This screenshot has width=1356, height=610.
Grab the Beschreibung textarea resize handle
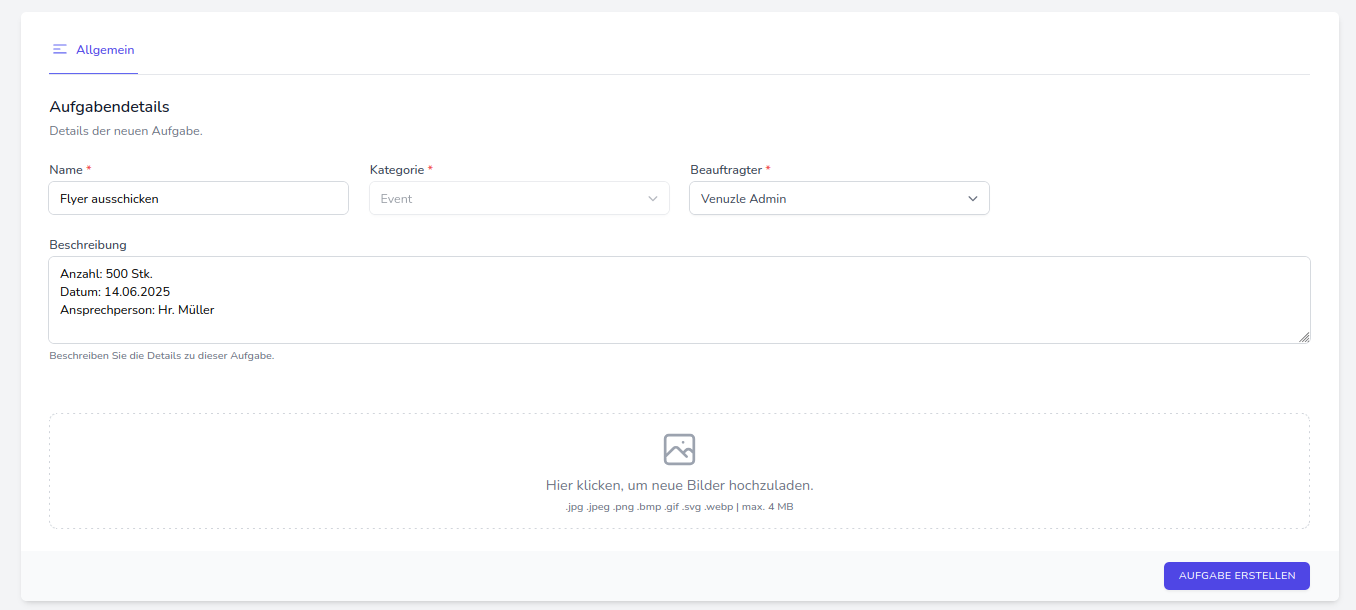coord(1304,337)
